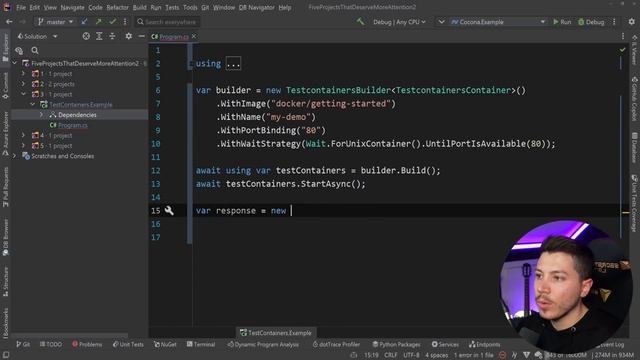The height and width of the screenshot is (360, 640).
Task: Click the Git push arrow icon
Action: [x=98, y=22]
